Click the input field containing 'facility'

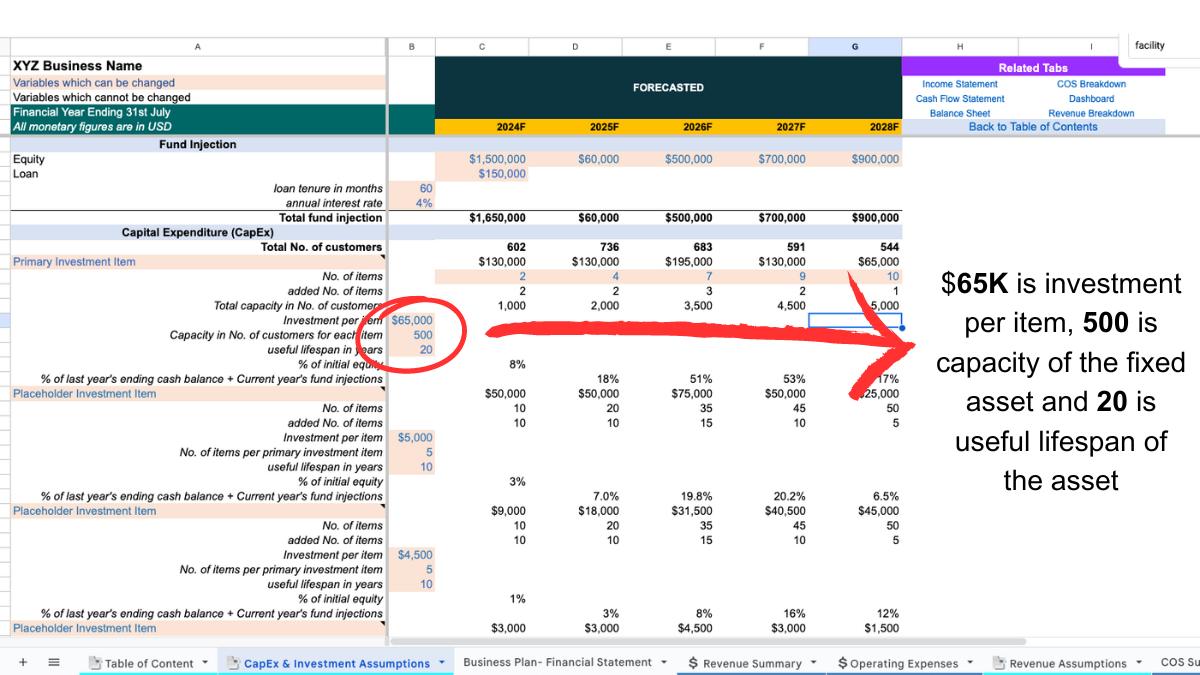[1162, 45]
